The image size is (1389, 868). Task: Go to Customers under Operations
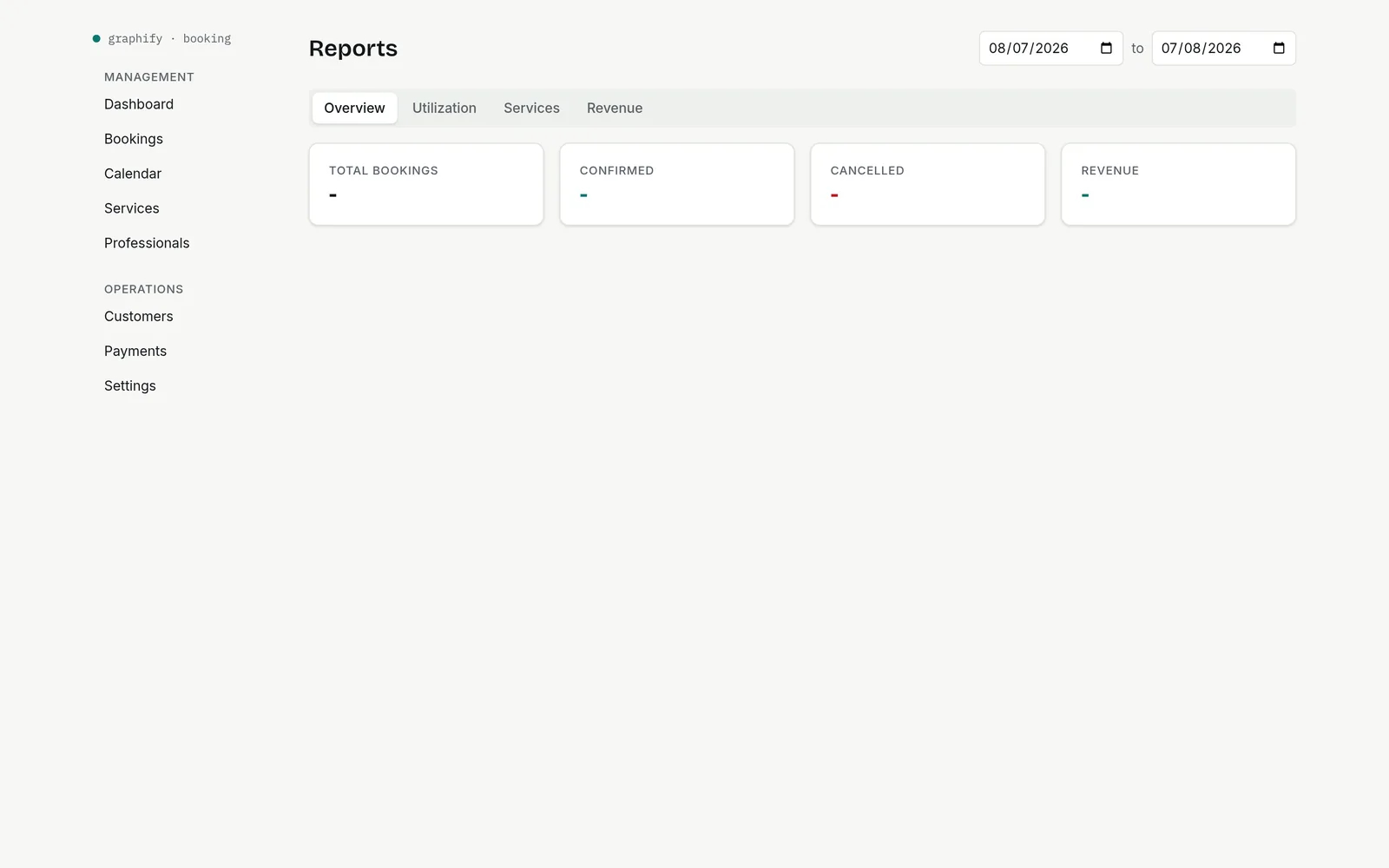click(x=139, y=317)
